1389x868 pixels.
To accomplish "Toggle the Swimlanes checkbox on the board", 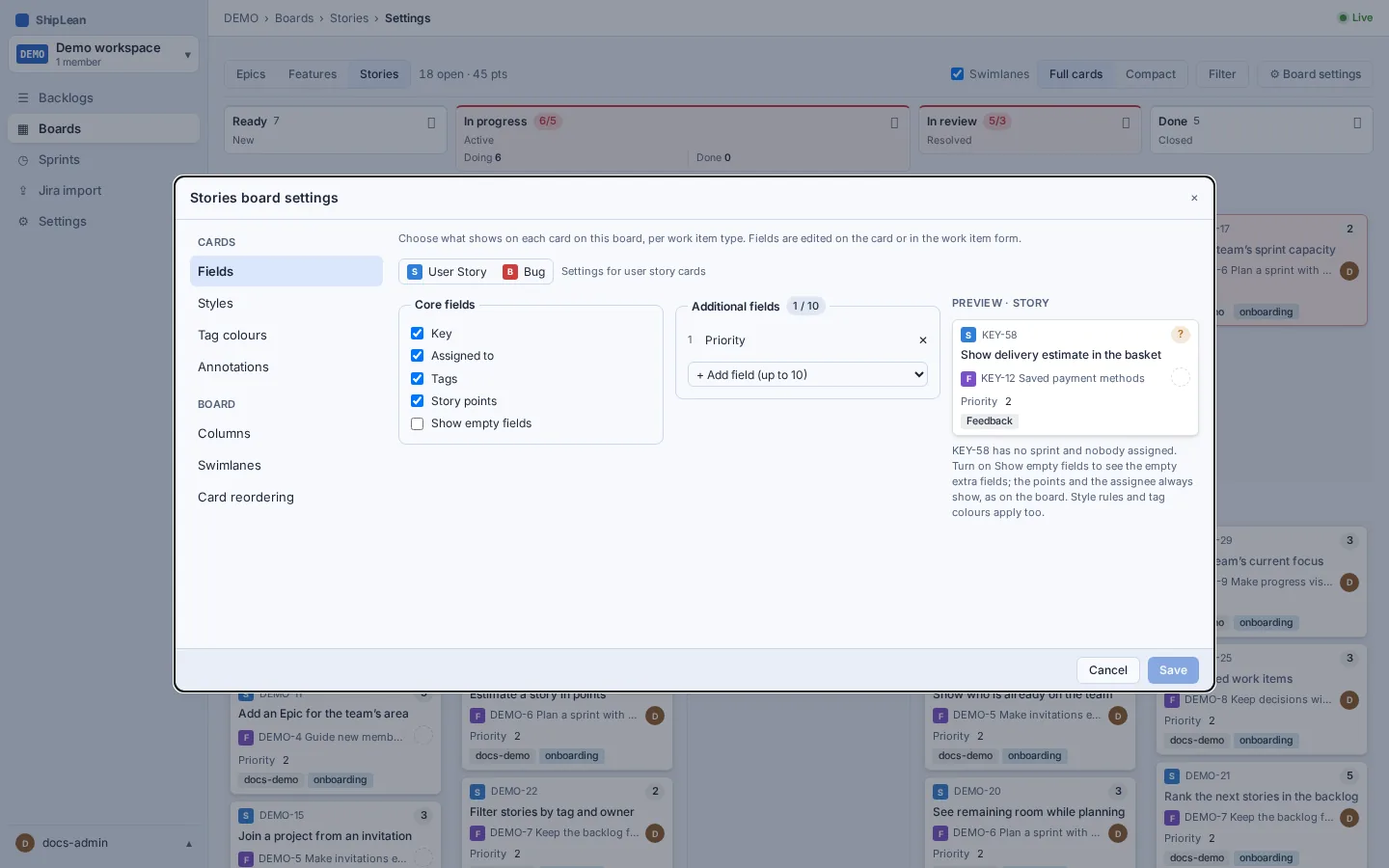I will pos(957,74).
